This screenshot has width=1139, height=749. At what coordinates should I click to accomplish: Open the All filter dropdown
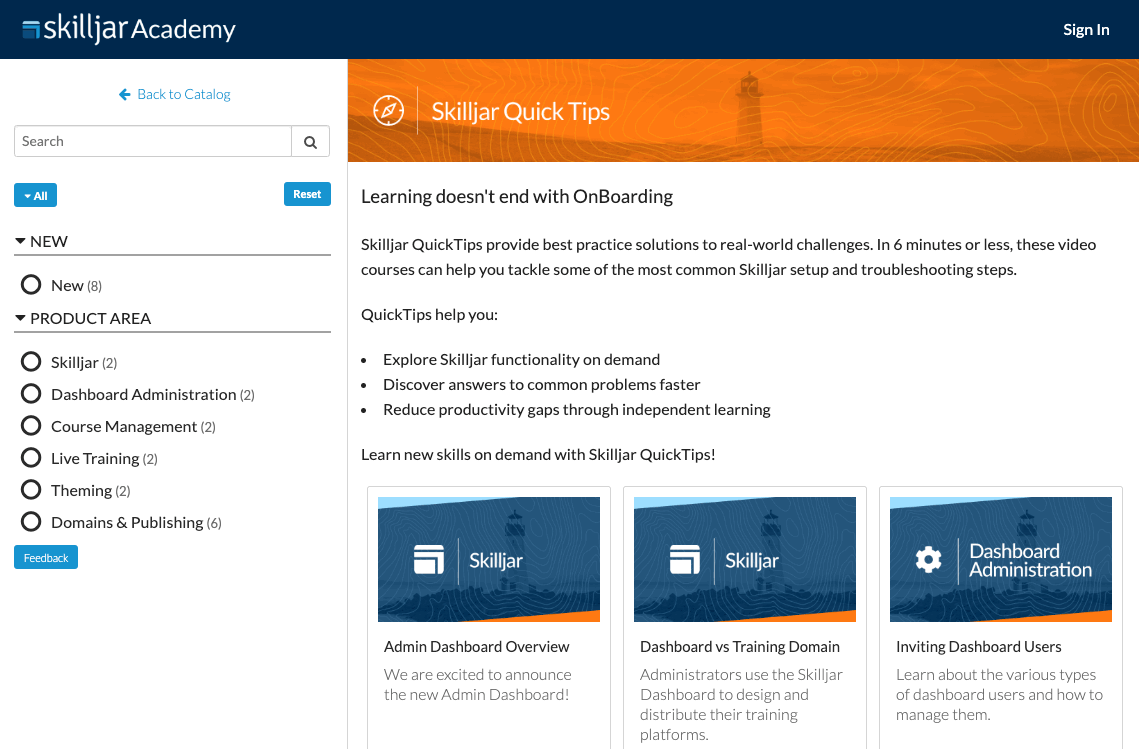(x=35, y=195)
